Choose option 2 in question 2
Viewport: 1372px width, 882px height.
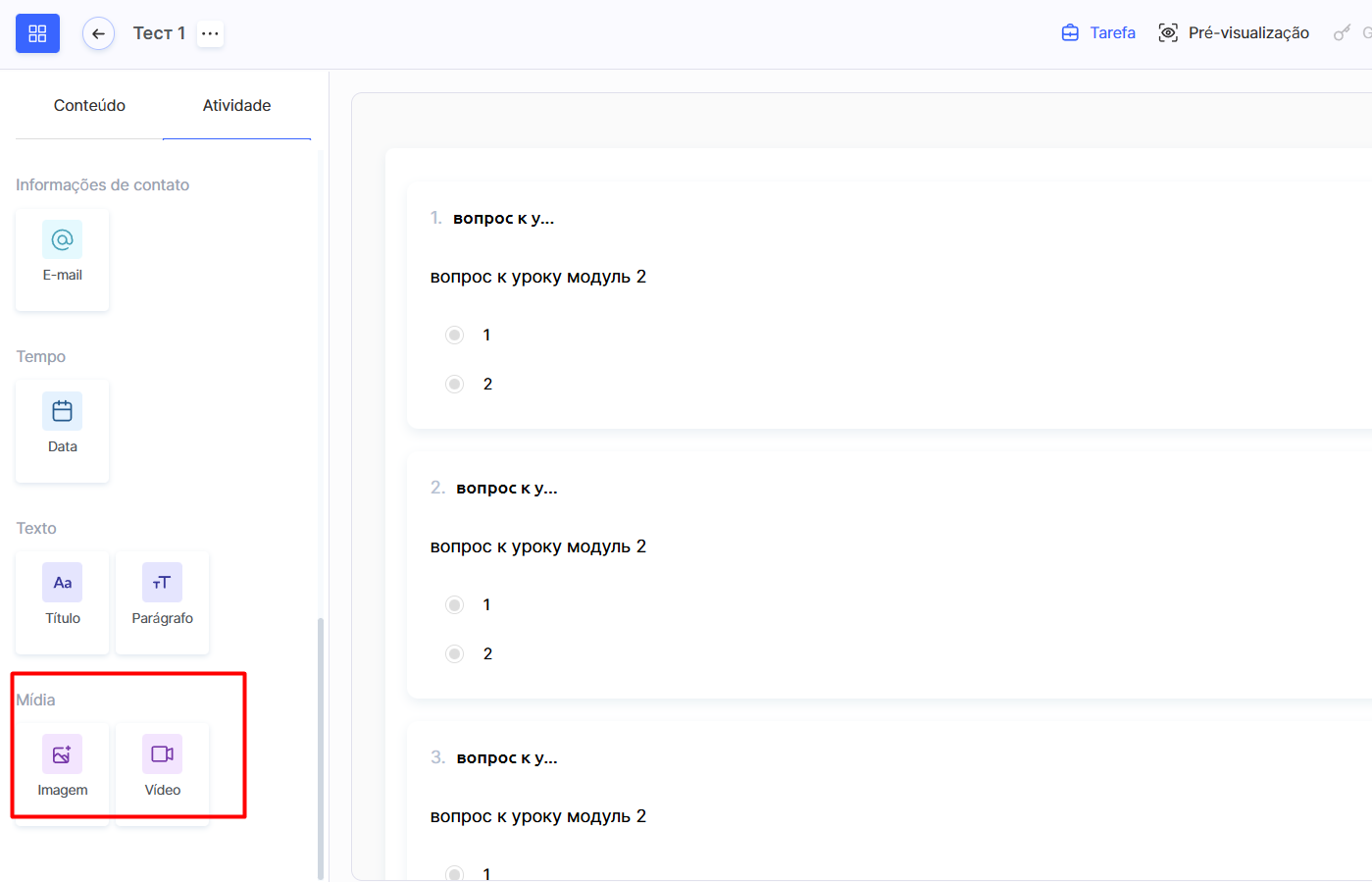454,654
